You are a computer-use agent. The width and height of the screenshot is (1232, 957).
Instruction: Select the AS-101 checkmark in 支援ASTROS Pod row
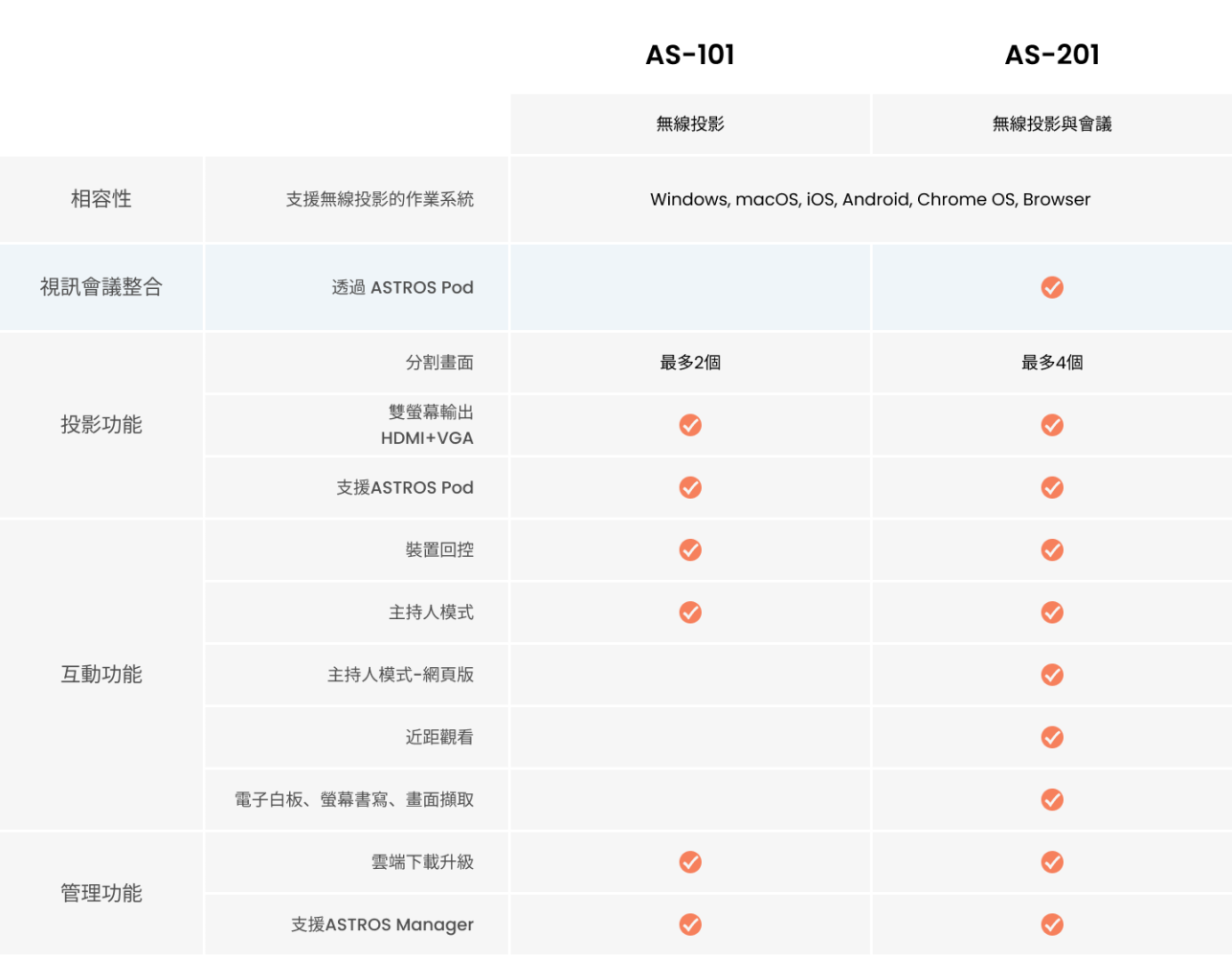690,487
